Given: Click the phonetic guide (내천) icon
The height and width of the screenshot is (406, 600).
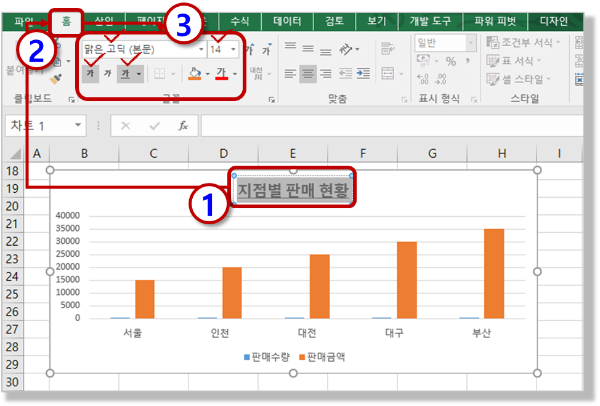Looking at the screenshot, I should click(x=256, y=73).
